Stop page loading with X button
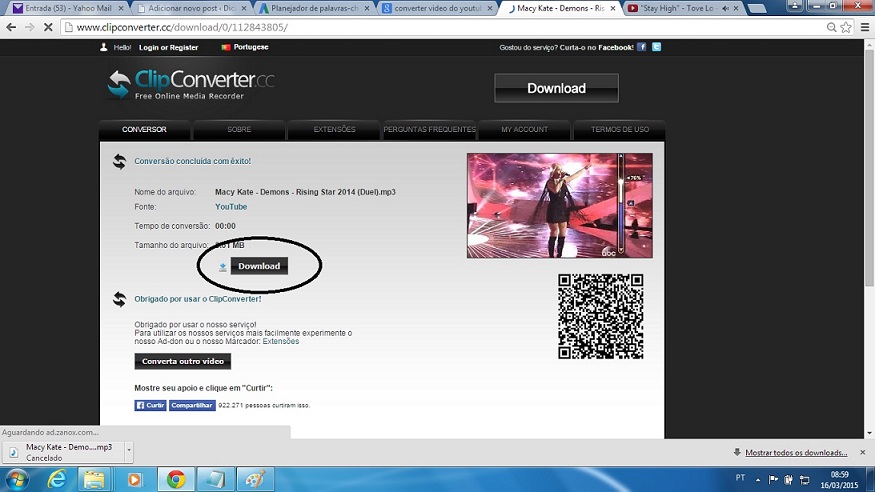This screenshot has width=875, height=492. click(x=48, y=27)
